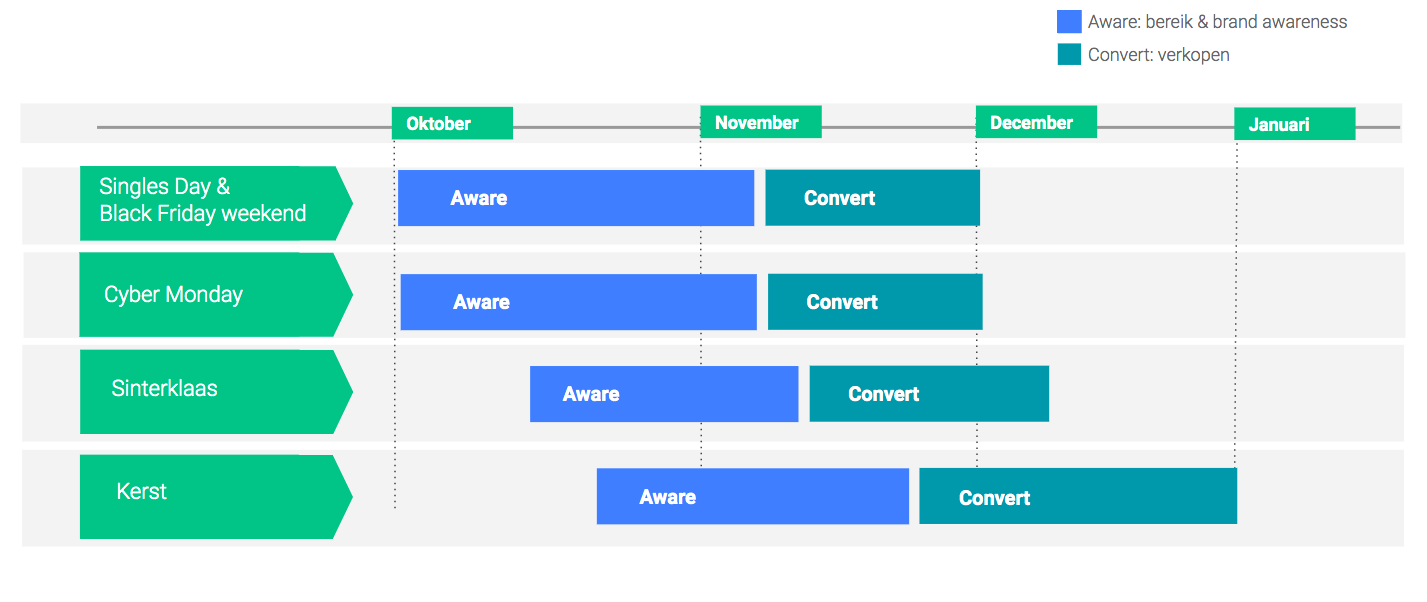Select the Aware bar for Kerst
This screenshot has height=602, width=1427.
752,496
